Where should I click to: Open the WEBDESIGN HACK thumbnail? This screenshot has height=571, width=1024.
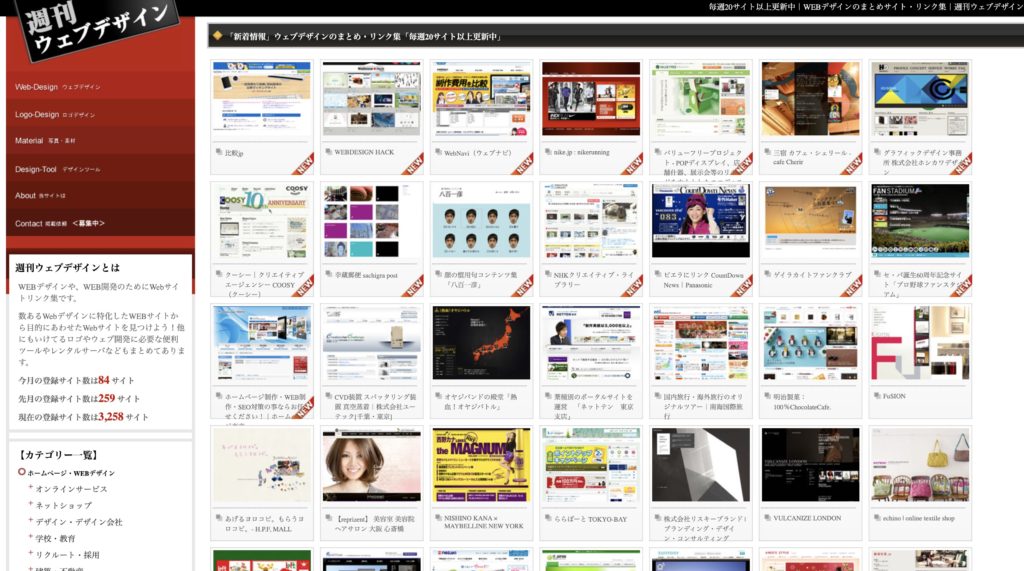click(372, 99)
